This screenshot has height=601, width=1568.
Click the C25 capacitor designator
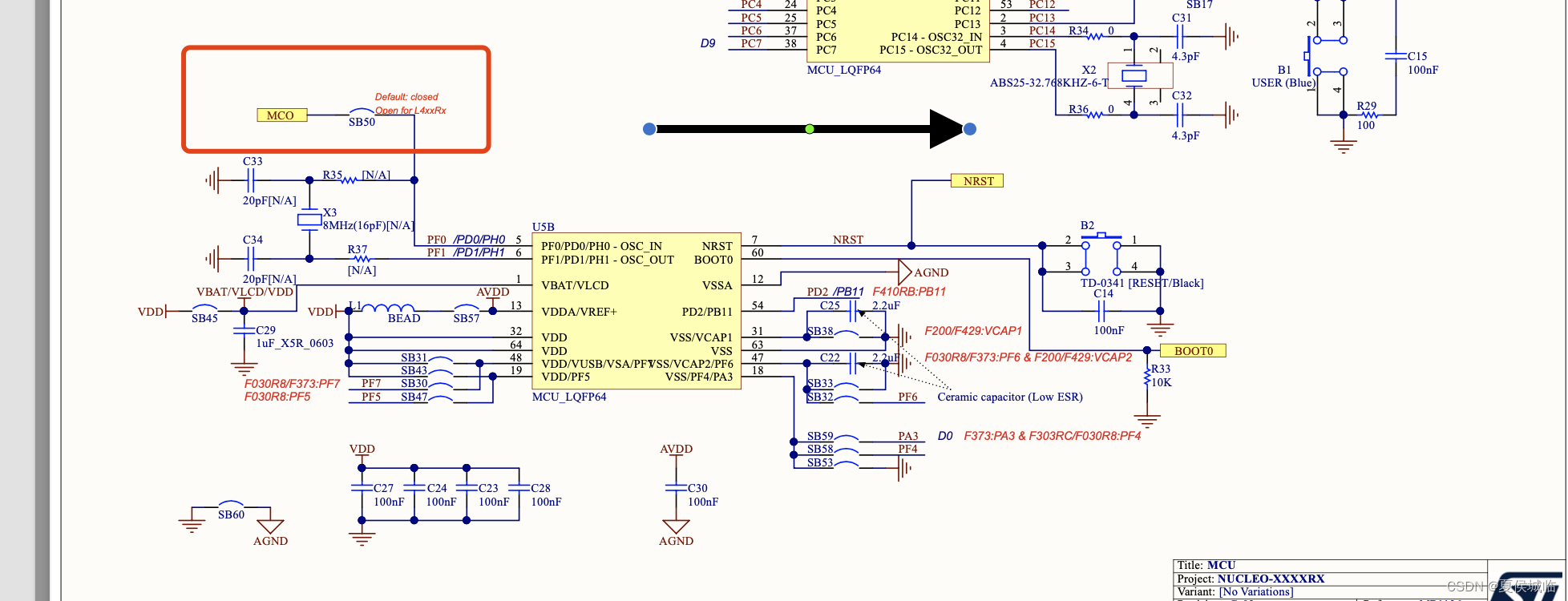(x=830, y=305)
